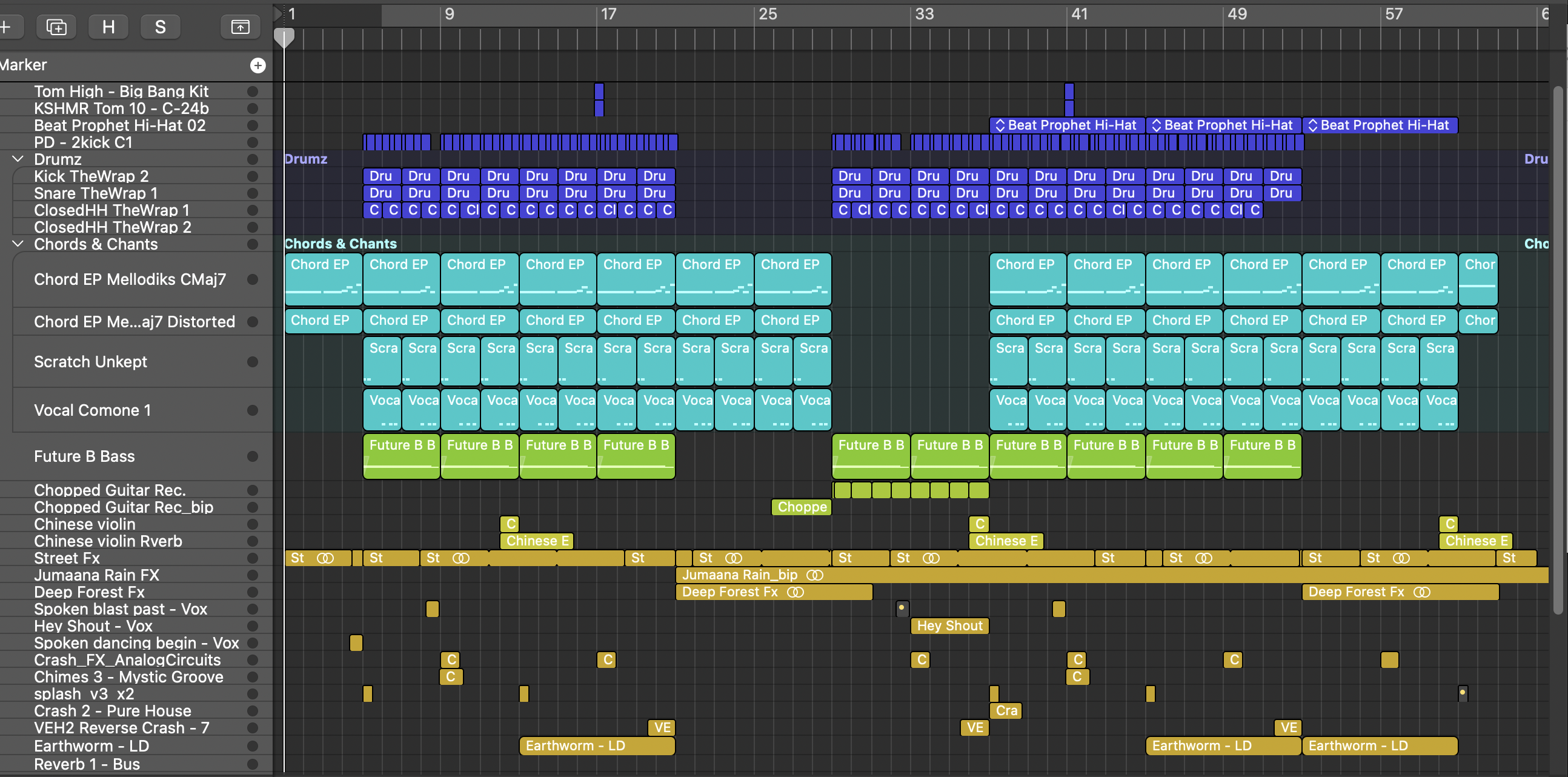The image size is (1568, 777).
Task: Toggle the S global solo button
Action: [160, 27]
